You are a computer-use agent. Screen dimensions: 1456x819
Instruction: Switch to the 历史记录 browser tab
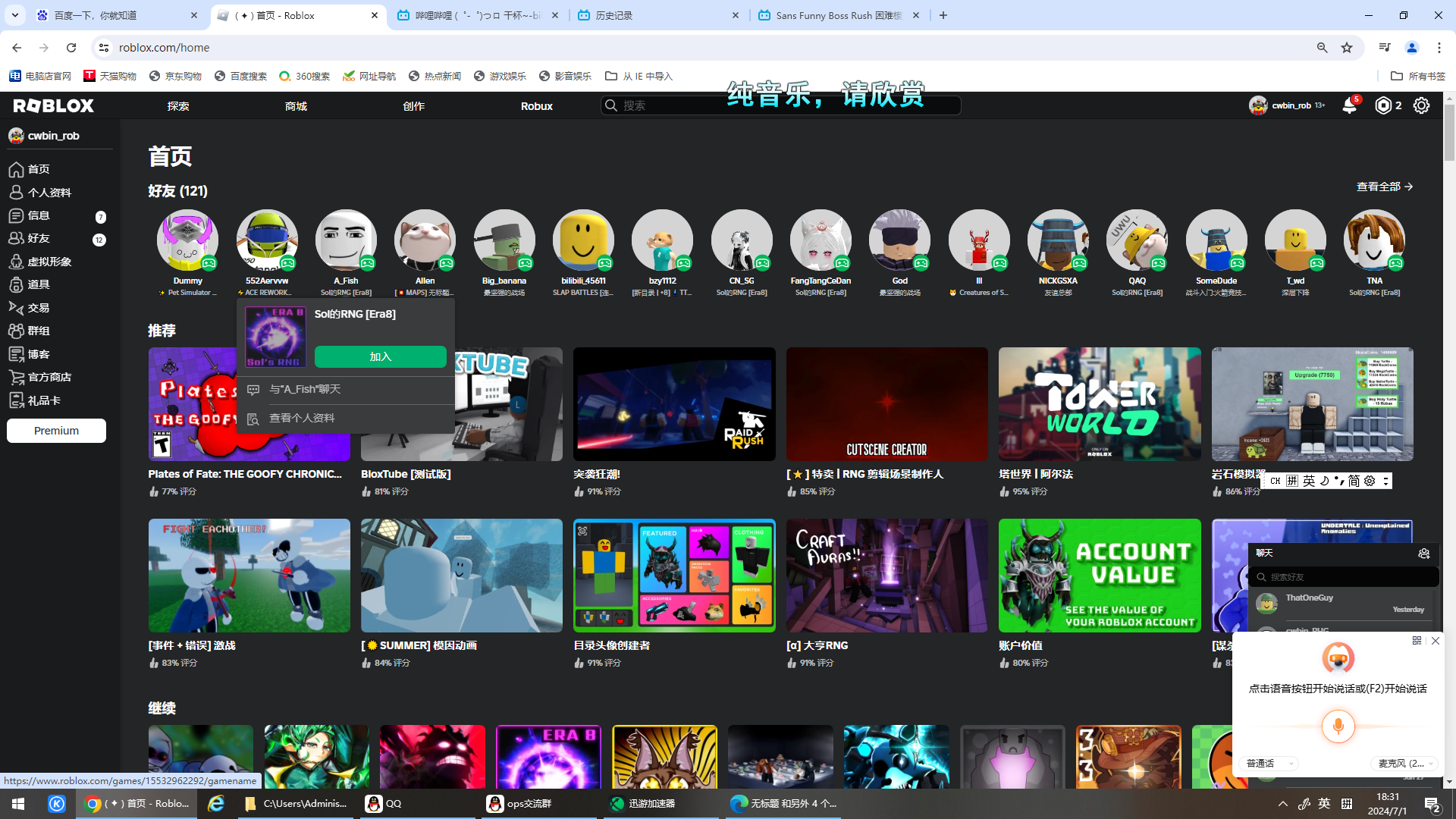pos(660,15)
